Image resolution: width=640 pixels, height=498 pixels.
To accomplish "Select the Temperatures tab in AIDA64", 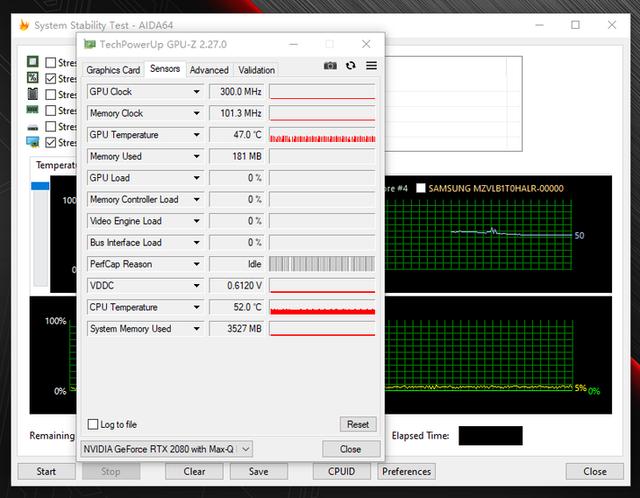I will click(x=55, y=165).
